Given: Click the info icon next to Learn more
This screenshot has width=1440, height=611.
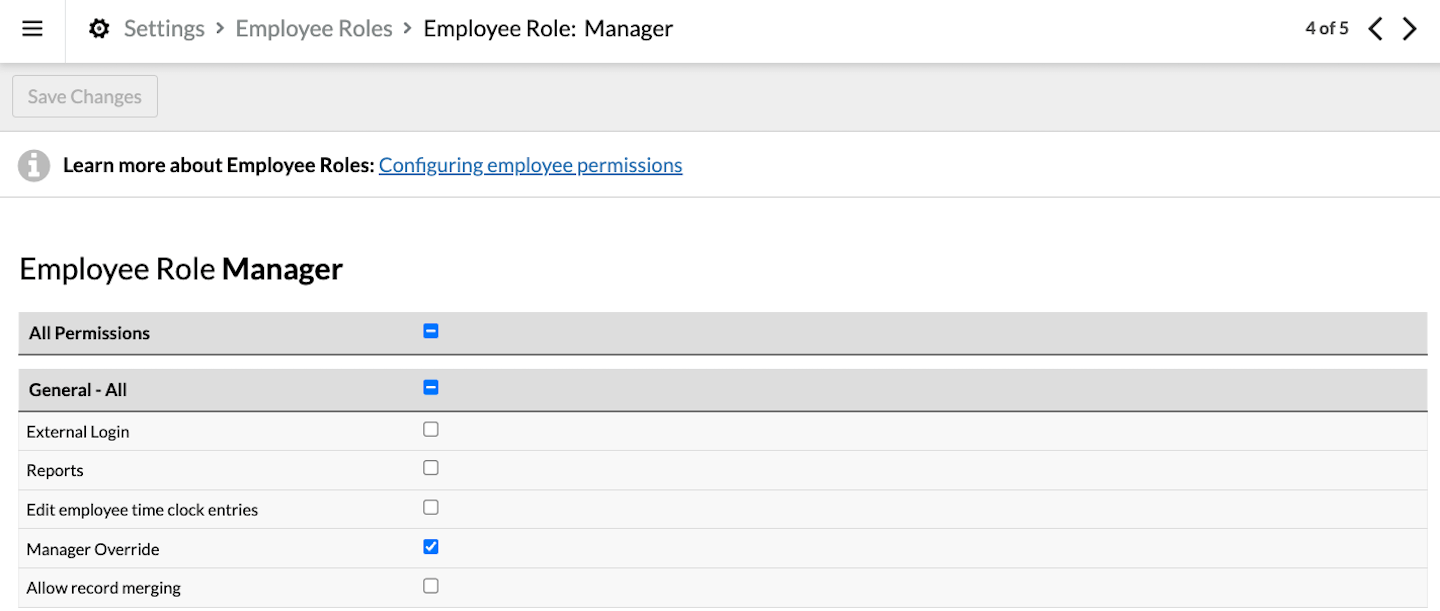Looking at the screenshot, I should (x=33, y=164).
